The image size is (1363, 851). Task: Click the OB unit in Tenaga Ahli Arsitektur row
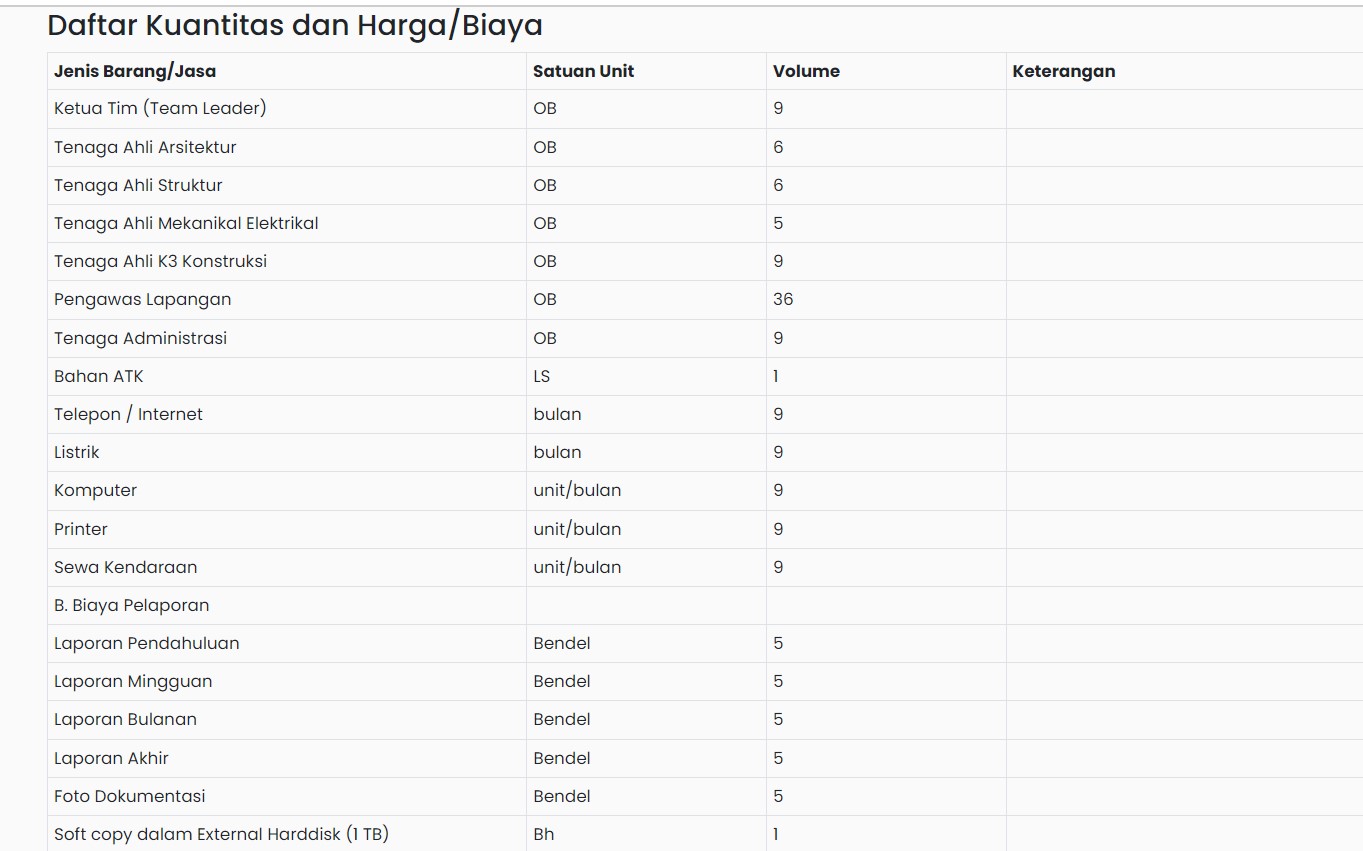tap(545, 147)
